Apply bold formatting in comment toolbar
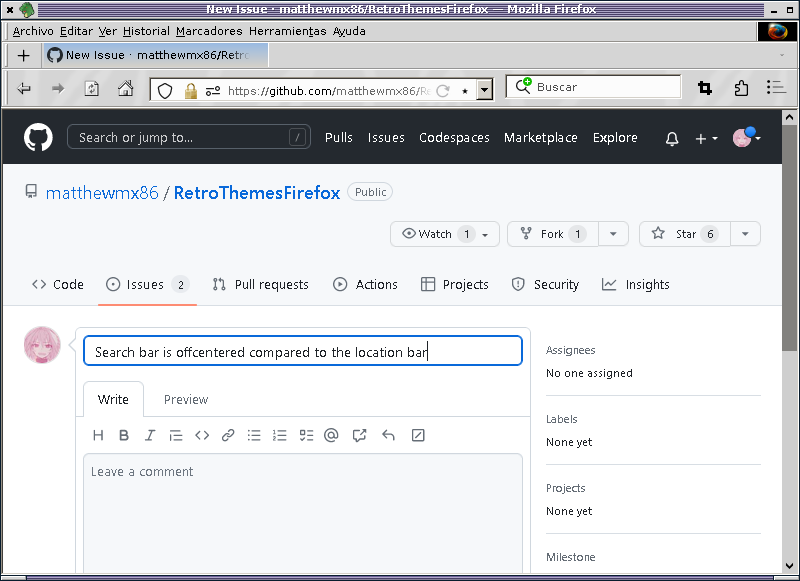This screenshot has width=800, height=581. point(123,435)
